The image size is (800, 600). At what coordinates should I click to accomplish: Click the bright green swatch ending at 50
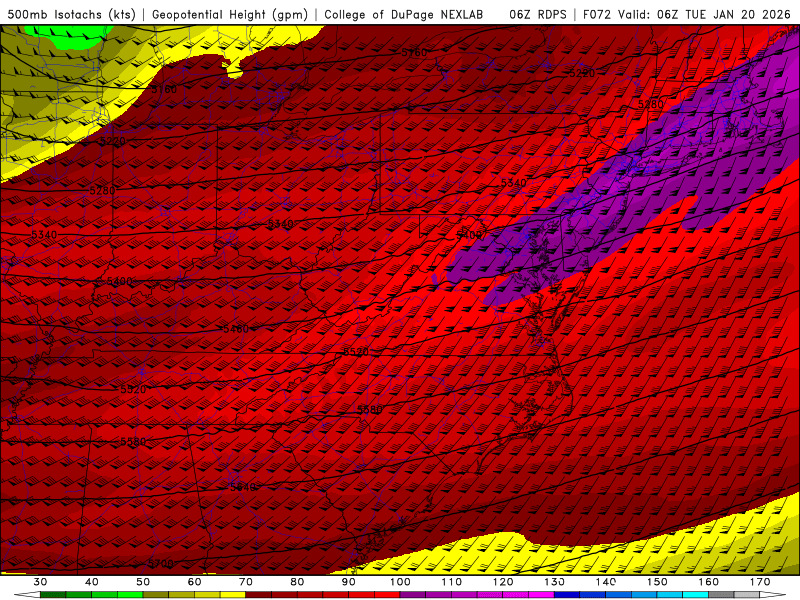130,595
